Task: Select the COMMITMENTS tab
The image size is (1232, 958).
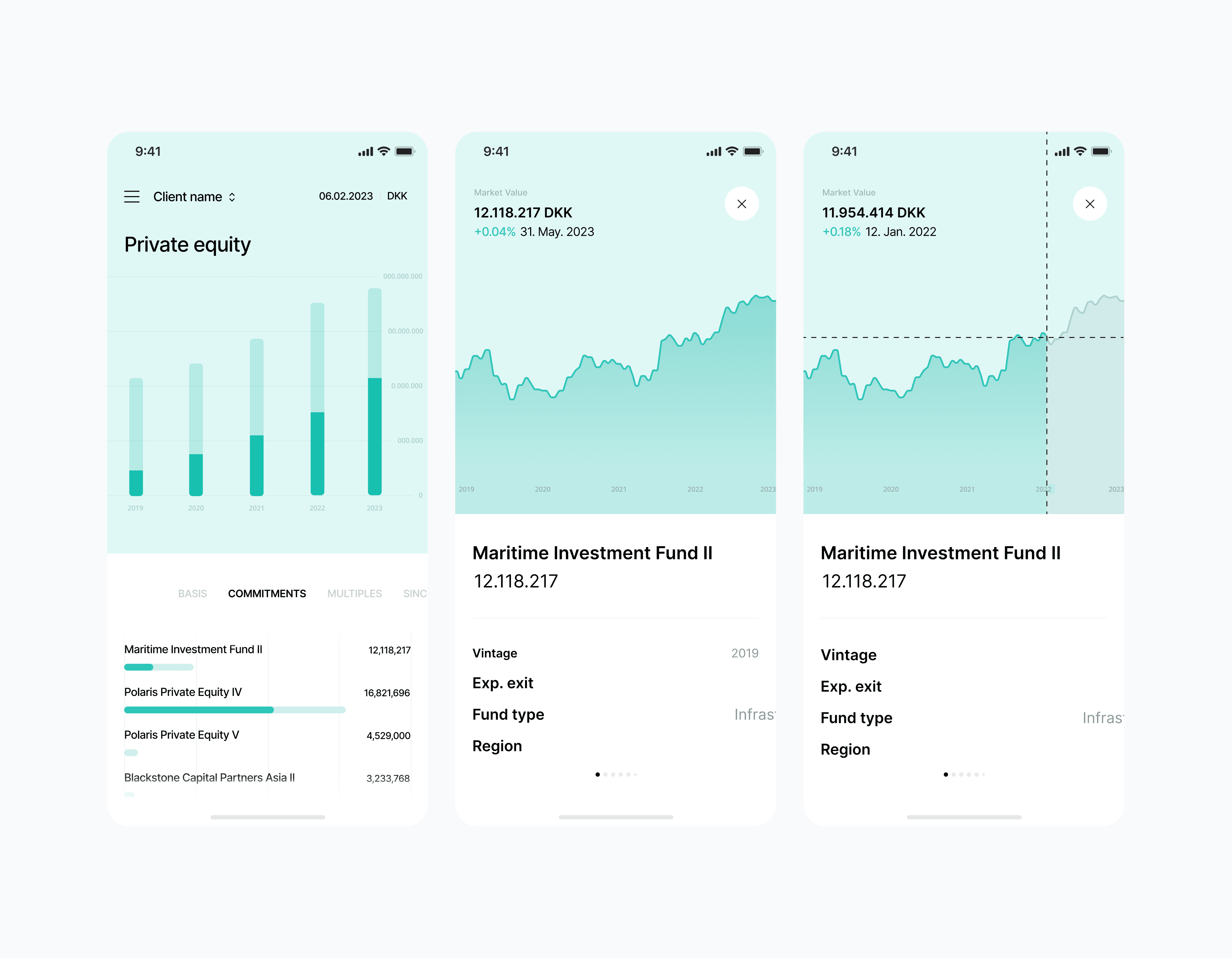Action: click(267, 594)
